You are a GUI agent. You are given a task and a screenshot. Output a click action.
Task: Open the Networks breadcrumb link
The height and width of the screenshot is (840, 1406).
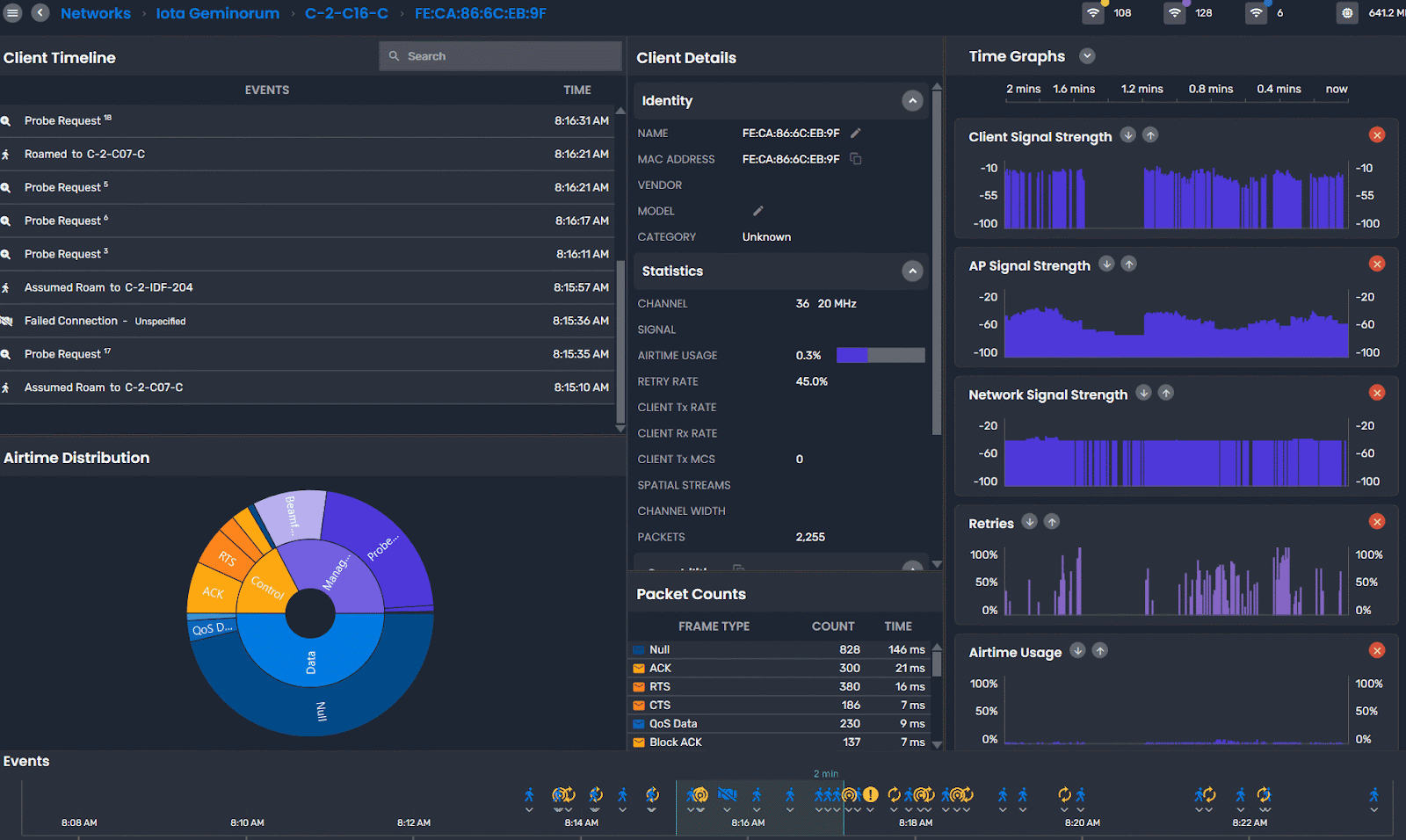pyautogui.click(x=95, y=13)
